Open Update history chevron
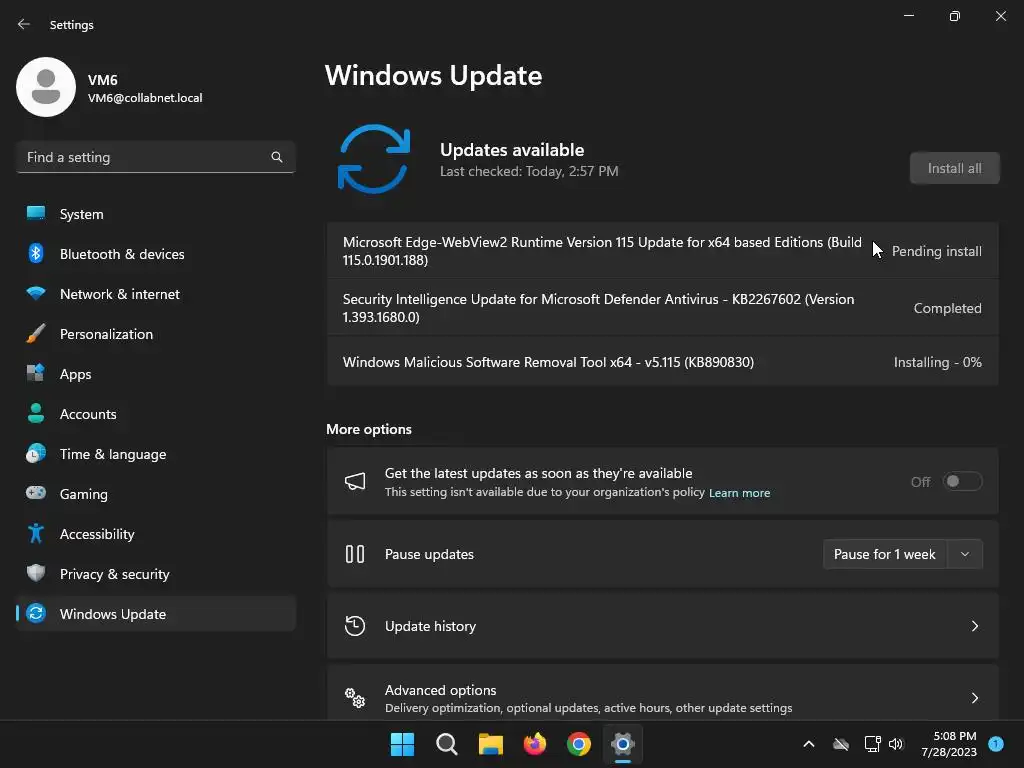The height and width of the screenshot is (768, 1024). coord(974,626)
